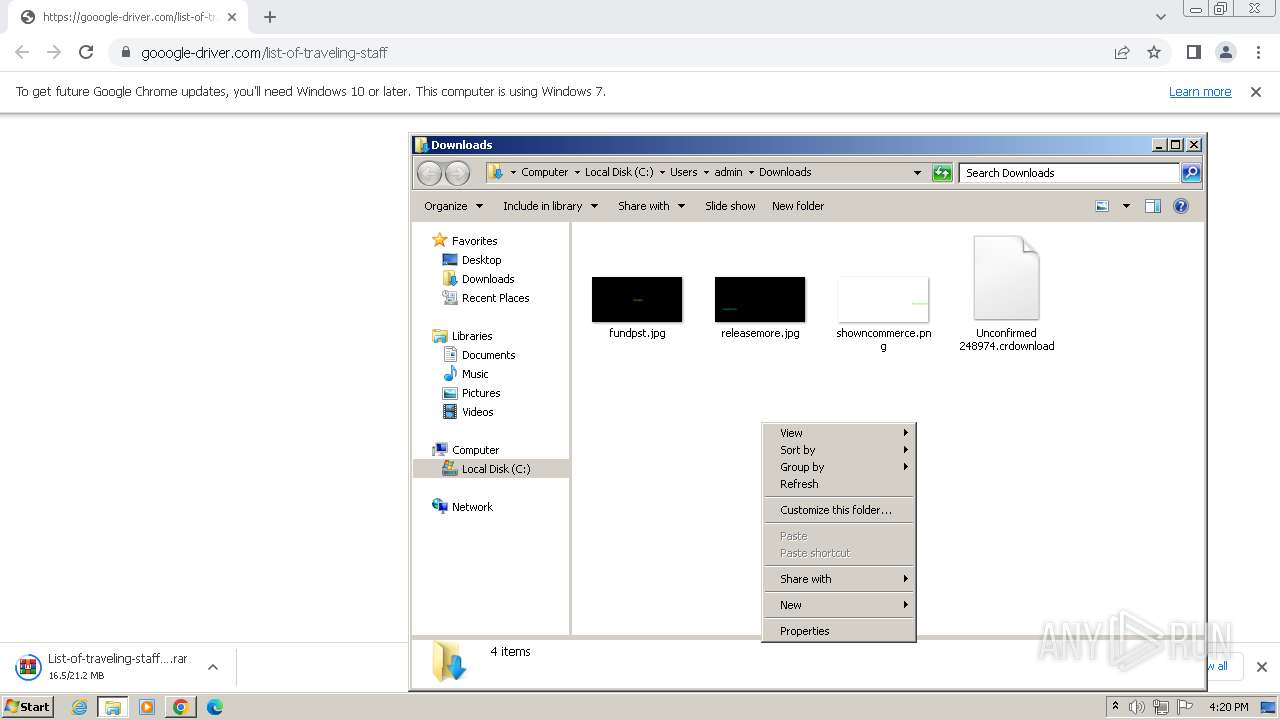Start Slide show
The width and height of the screenshot is (1280, 720).
point(730,206)
